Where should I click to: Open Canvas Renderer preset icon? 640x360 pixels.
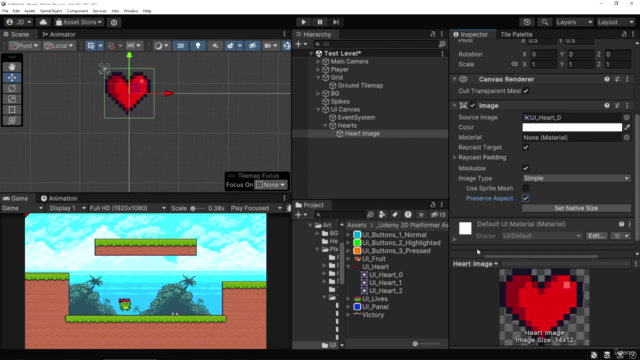coord(617,79)
